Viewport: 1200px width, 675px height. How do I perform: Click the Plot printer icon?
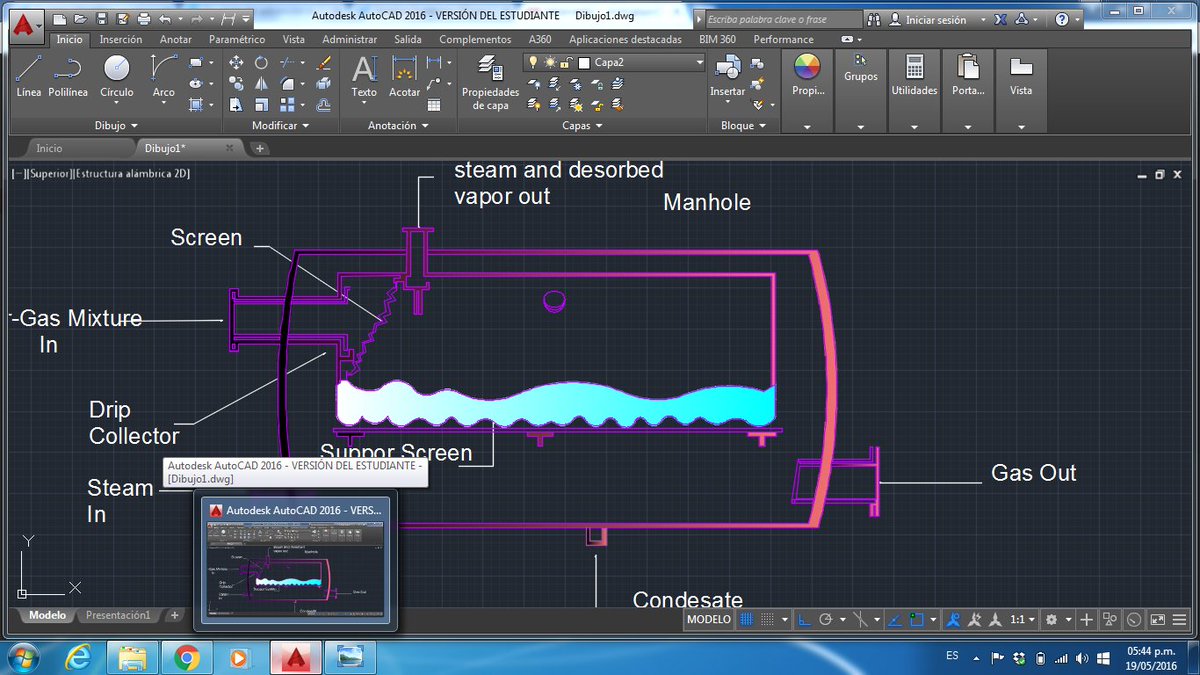click(143, 18)
